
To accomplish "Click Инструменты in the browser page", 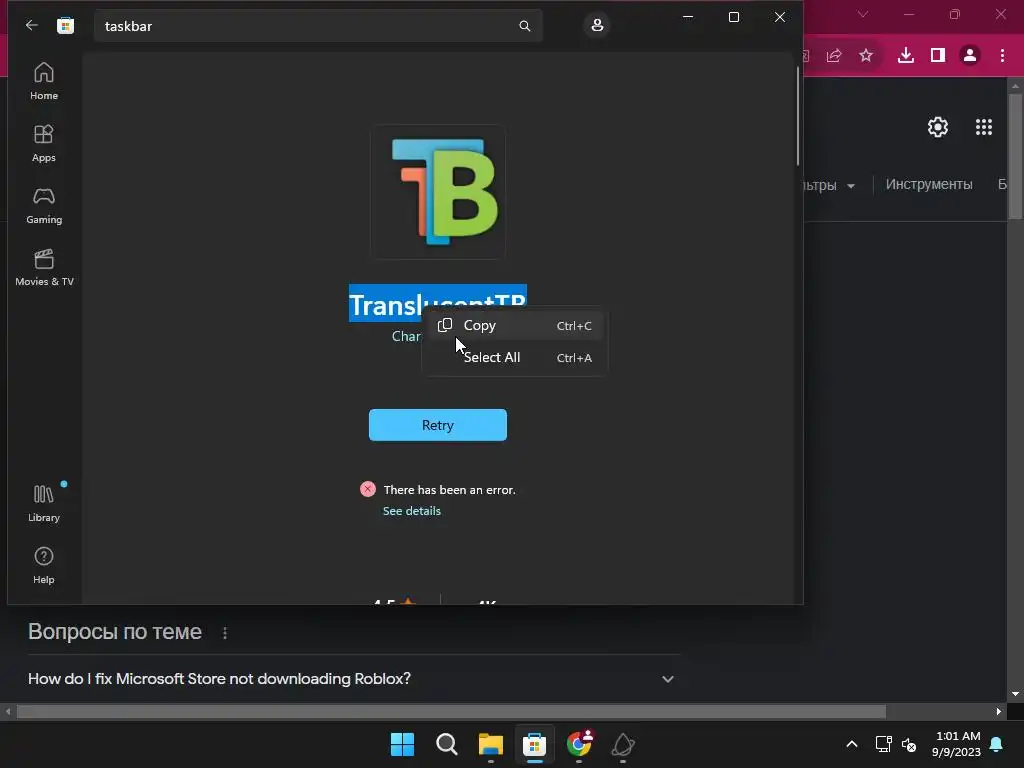I will pos(929,185).
